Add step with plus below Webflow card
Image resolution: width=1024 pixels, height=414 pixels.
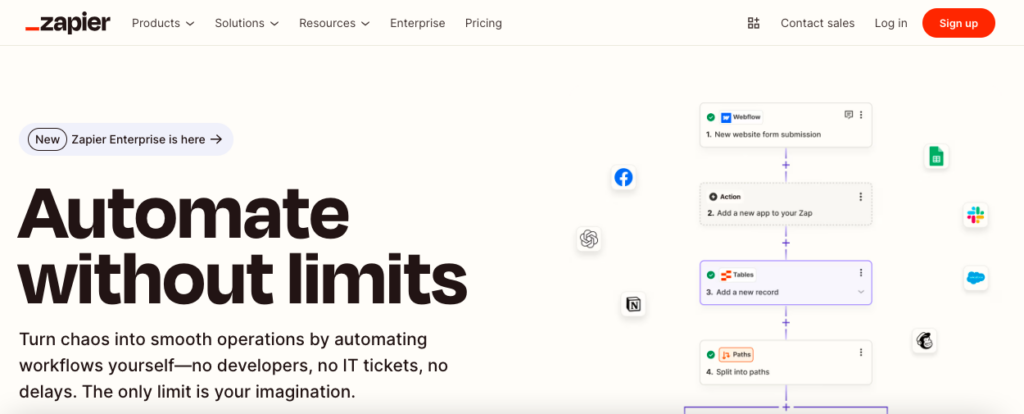[786, 165]
